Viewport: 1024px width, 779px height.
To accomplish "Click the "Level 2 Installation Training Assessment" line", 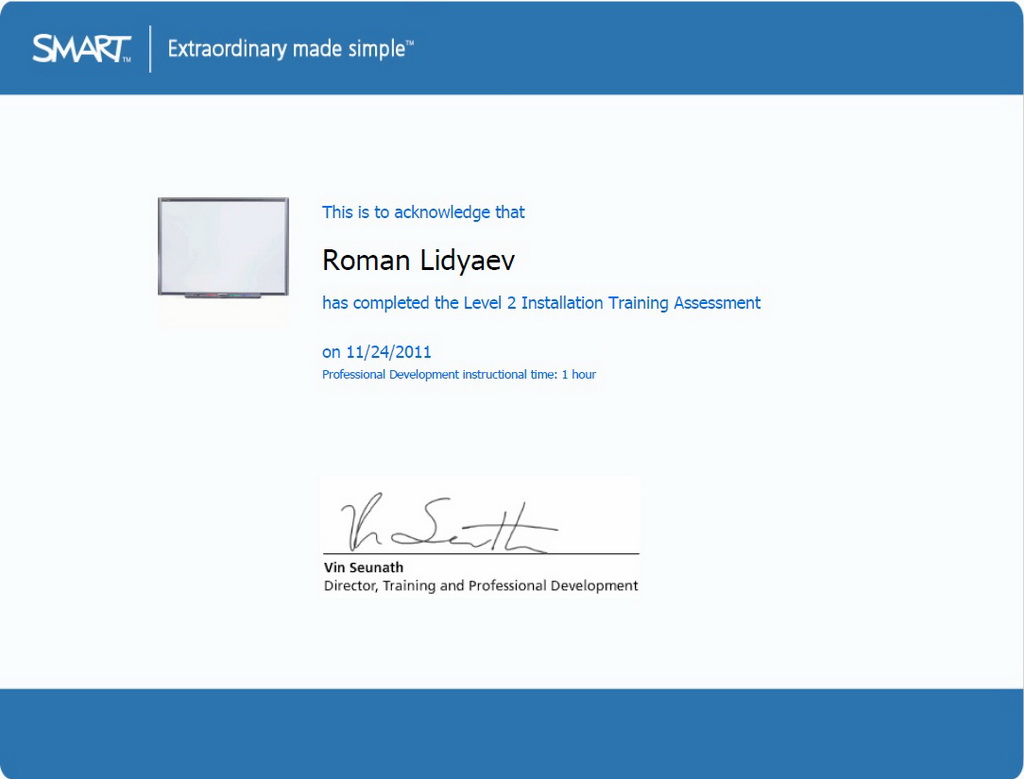I will pyautogui.click(x=541, y=303).
